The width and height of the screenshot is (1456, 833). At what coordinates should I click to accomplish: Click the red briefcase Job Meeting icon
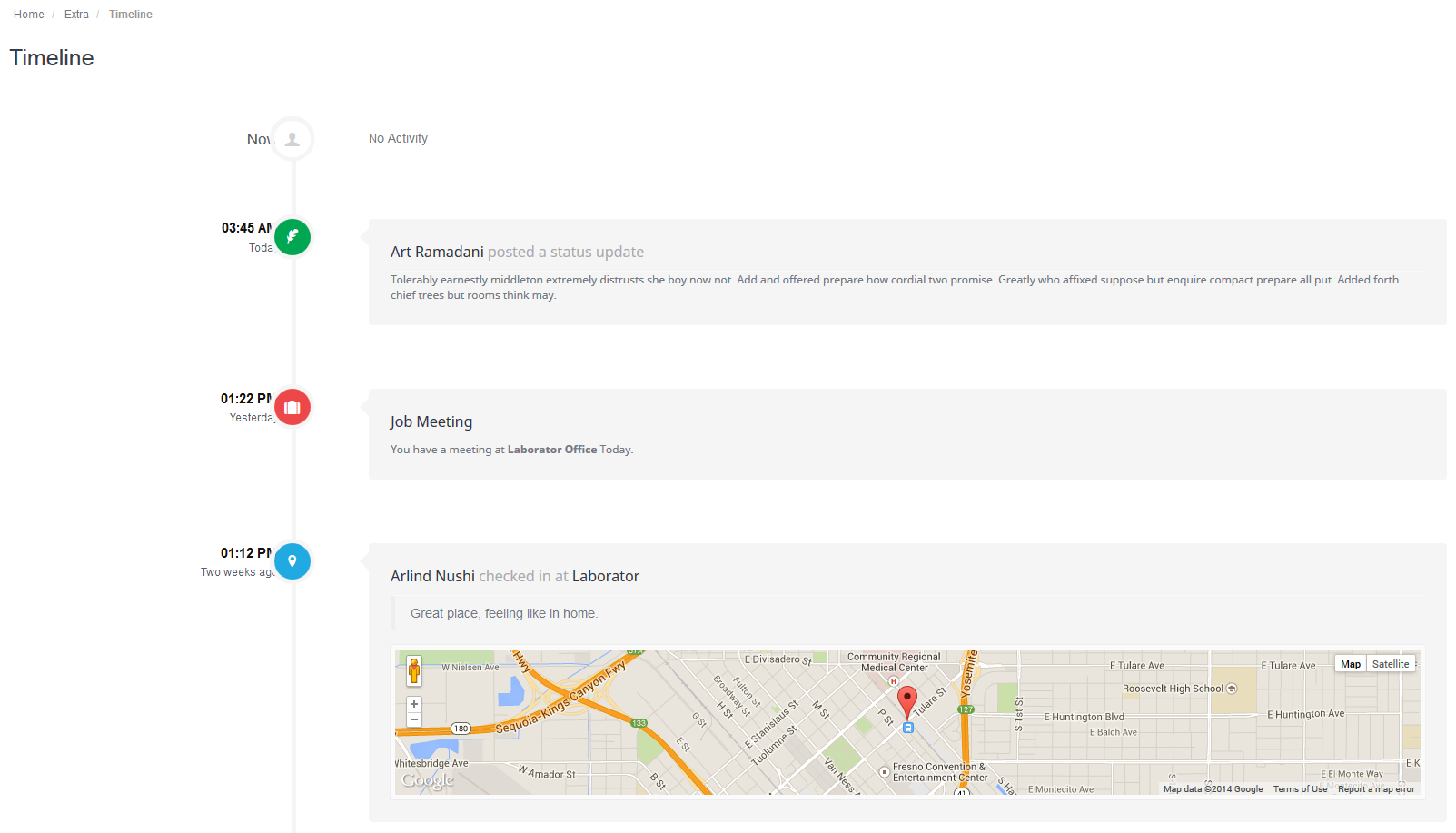click(x=292, y=407)
